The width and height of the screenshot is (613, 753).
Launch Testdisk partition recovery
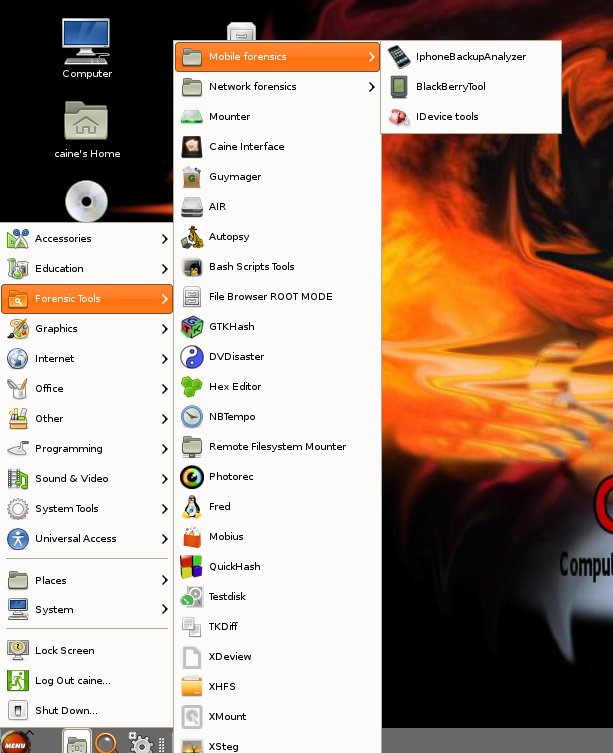click(277, 597)
